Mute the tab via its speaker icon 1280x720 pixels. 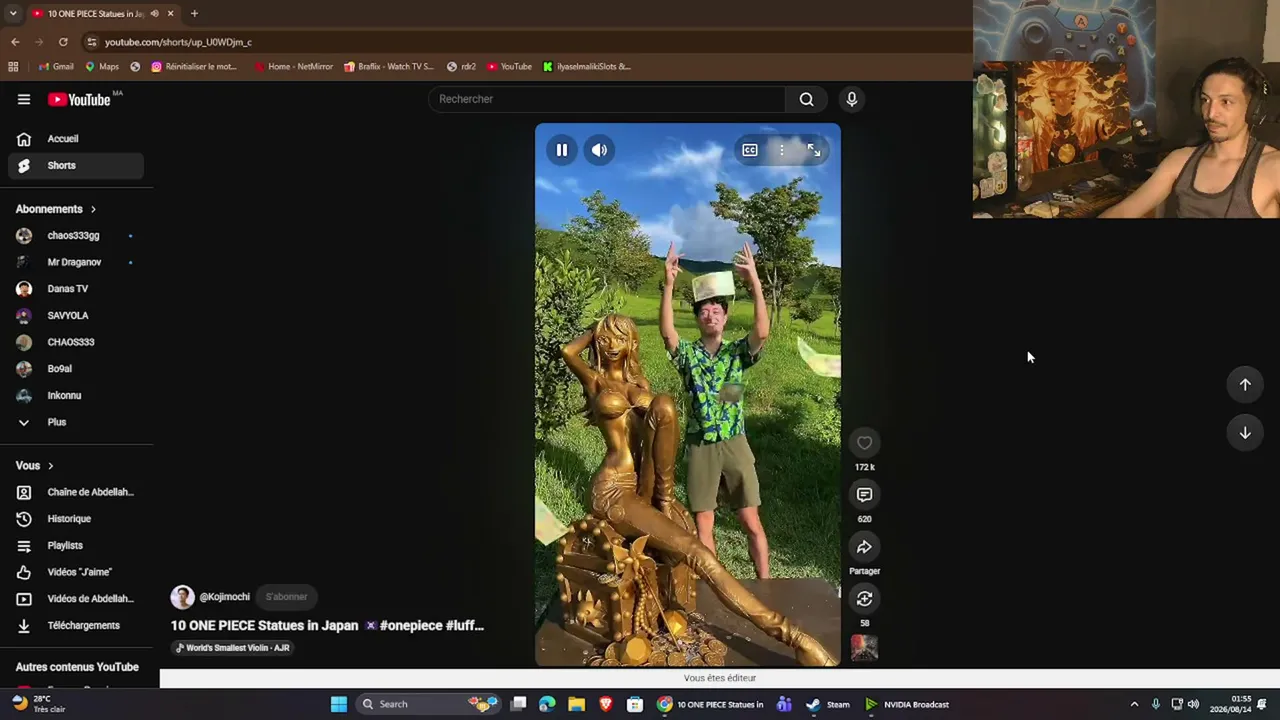tap(154, 13)
